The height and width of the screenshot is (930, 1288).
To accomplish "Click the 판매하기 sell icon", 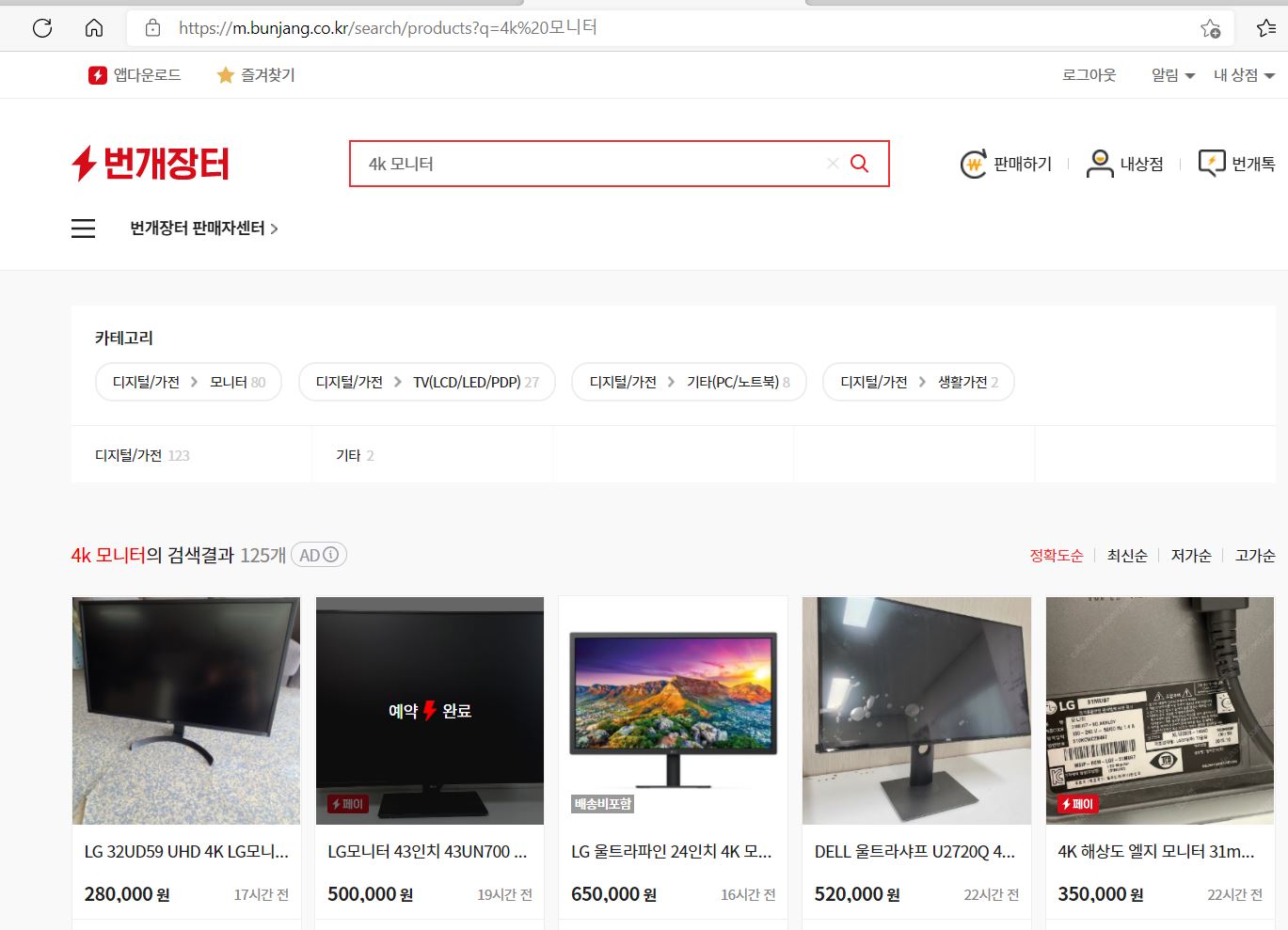I will pyautogui.click(x=974, y=164).
